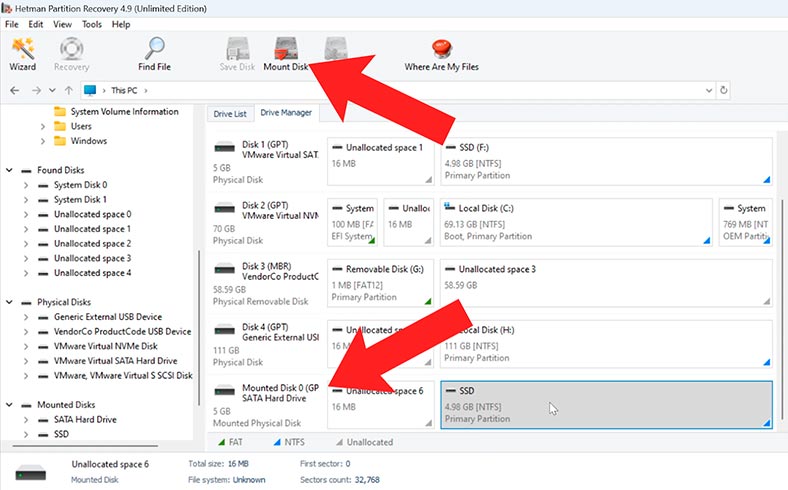The width and height of the screenshot is (788, 490).
Task: Refresh the address bar location
Action: point(723,90)
